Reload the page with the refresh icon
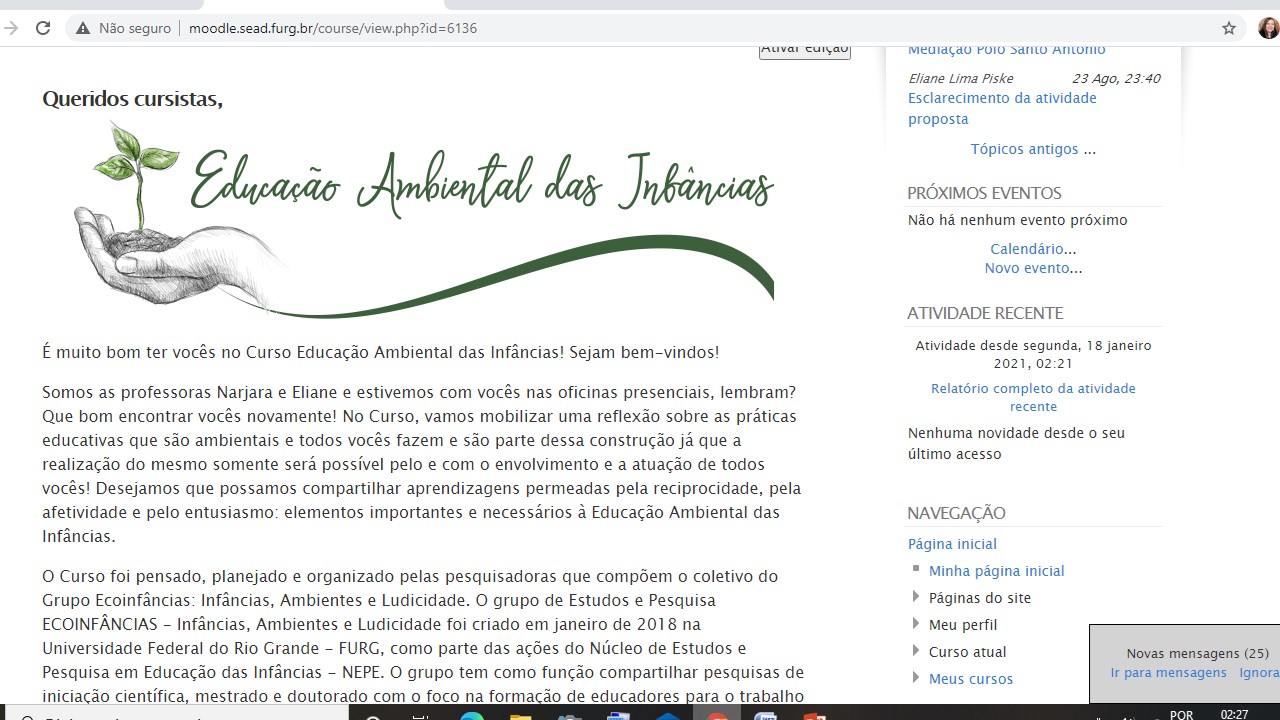This screenshot has width=1280, height=720. pos(43,28)
